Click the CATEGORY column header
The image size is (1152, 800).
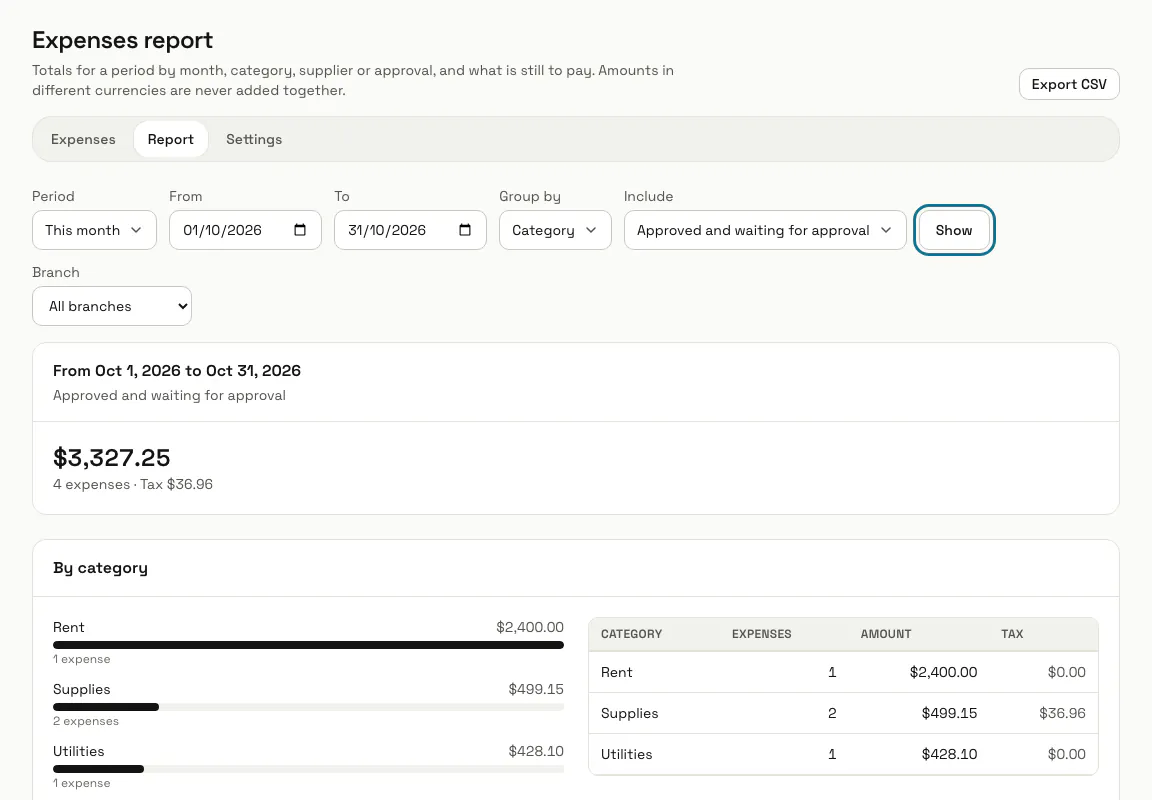[631, 634]
